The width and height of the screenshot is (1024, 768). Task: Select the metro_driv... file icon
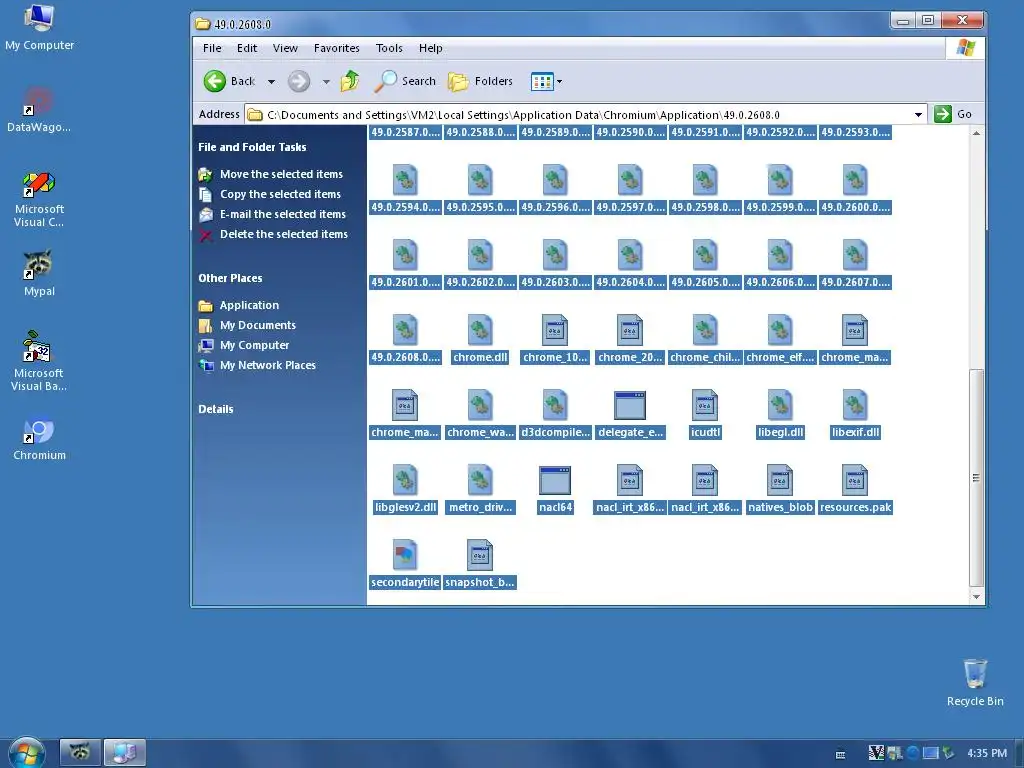[x=480, y=480]
